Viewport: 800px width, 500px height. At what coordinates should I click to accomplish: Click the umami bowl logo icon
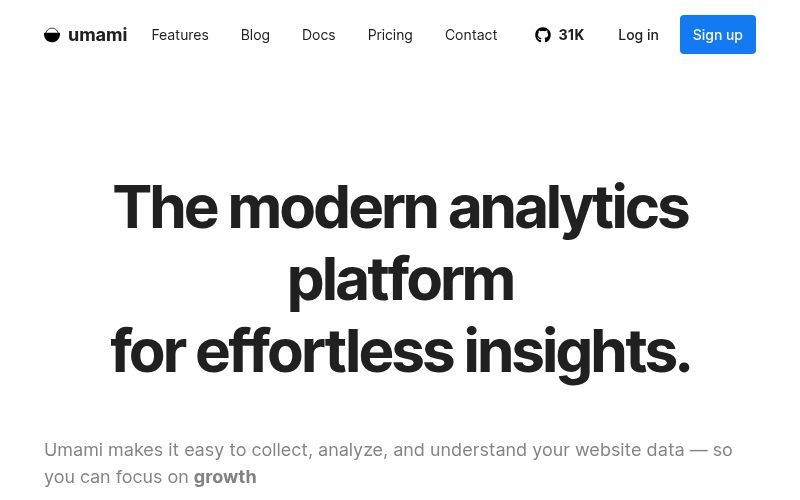tap(52, 35)
